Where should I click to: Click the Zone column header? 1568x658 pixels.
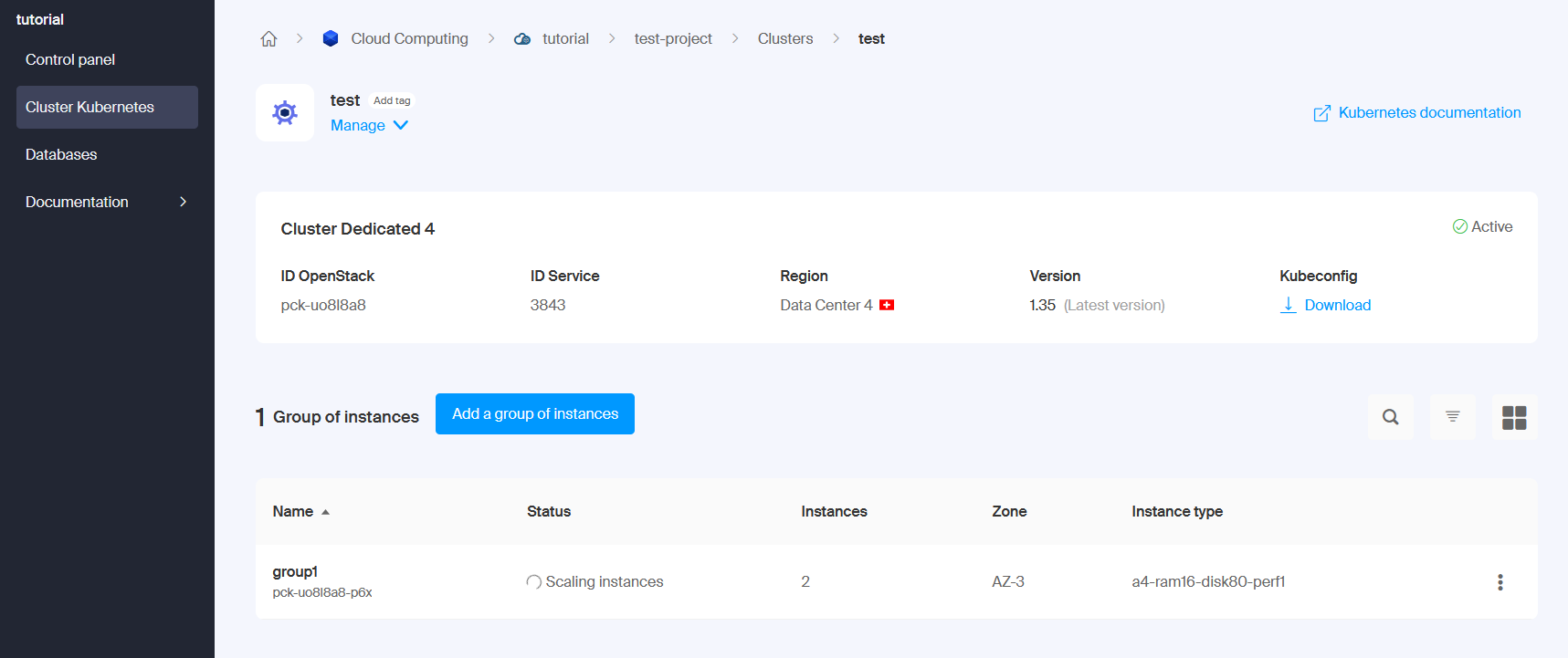(x=1009, y=511)
